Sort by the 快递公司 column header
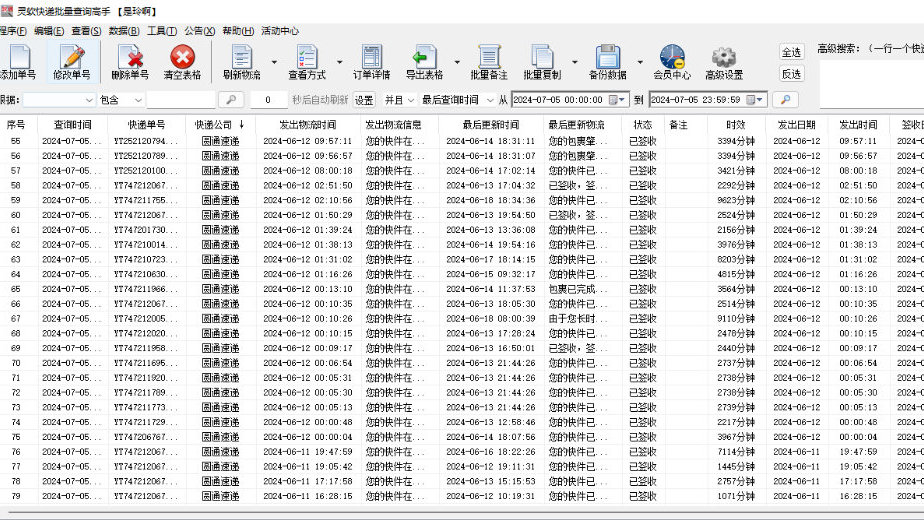The image size is (924, 520). click(x=220, y=125)
